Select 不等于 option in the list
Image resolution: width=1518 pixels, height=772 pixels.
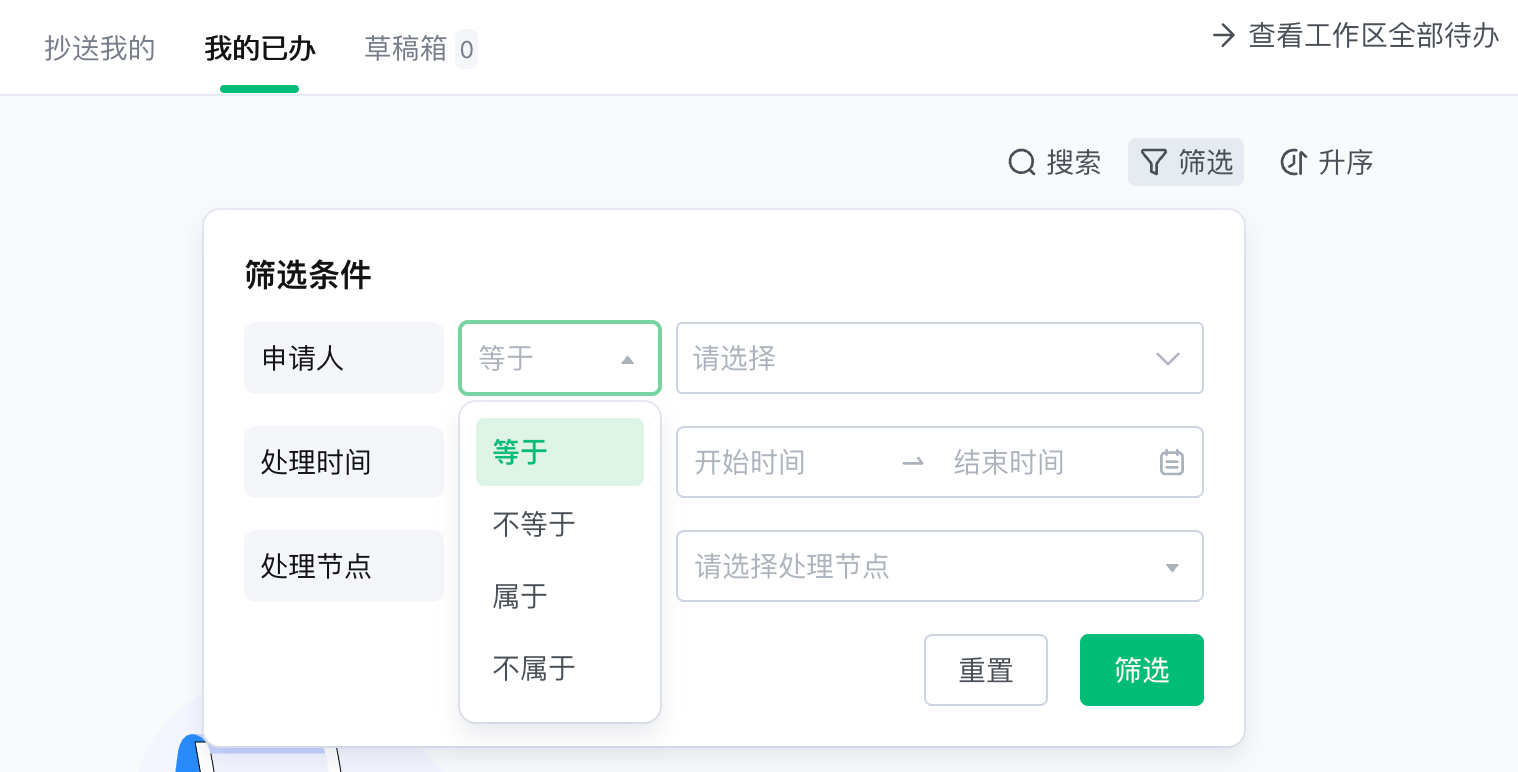[x=560, y=524]
